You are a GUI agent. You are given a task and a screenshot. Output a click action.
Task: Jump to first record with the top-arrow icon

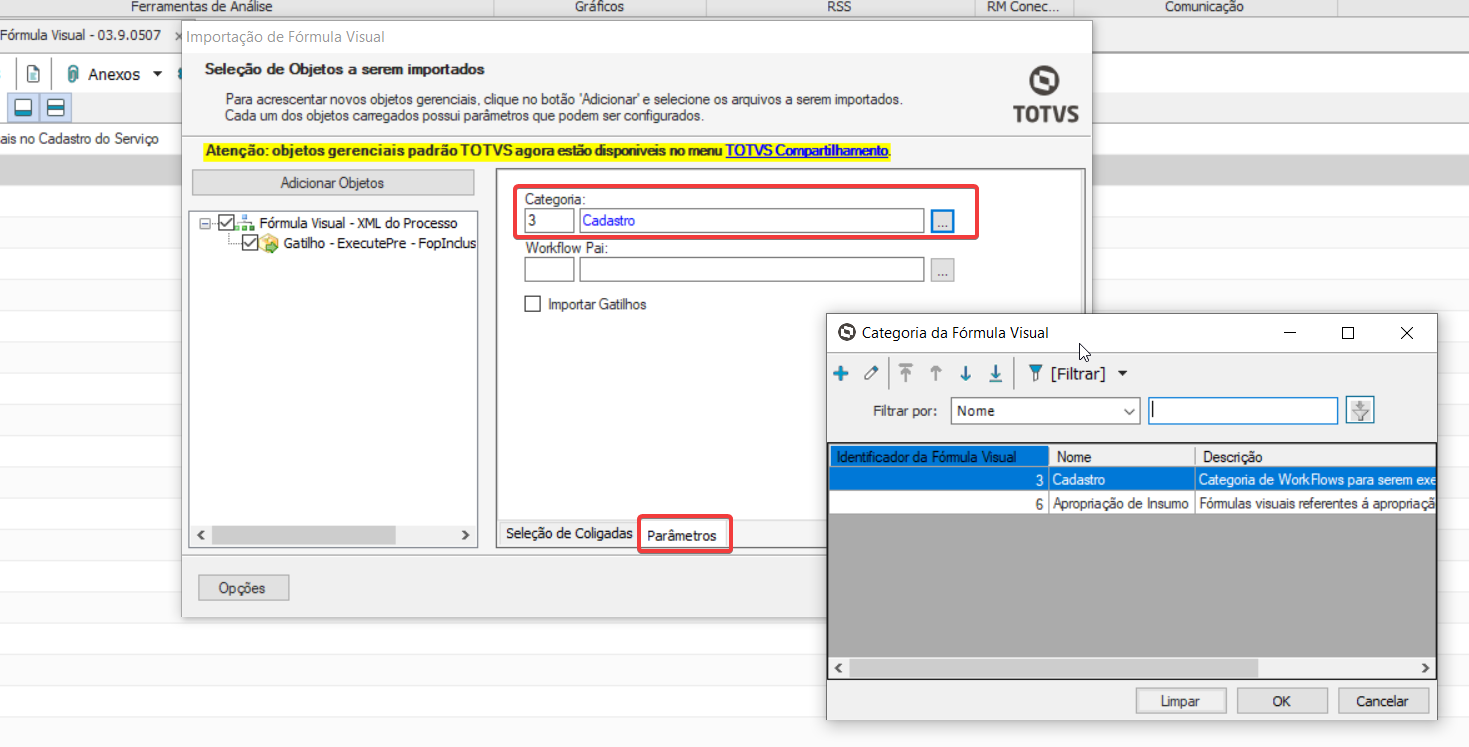906,373
